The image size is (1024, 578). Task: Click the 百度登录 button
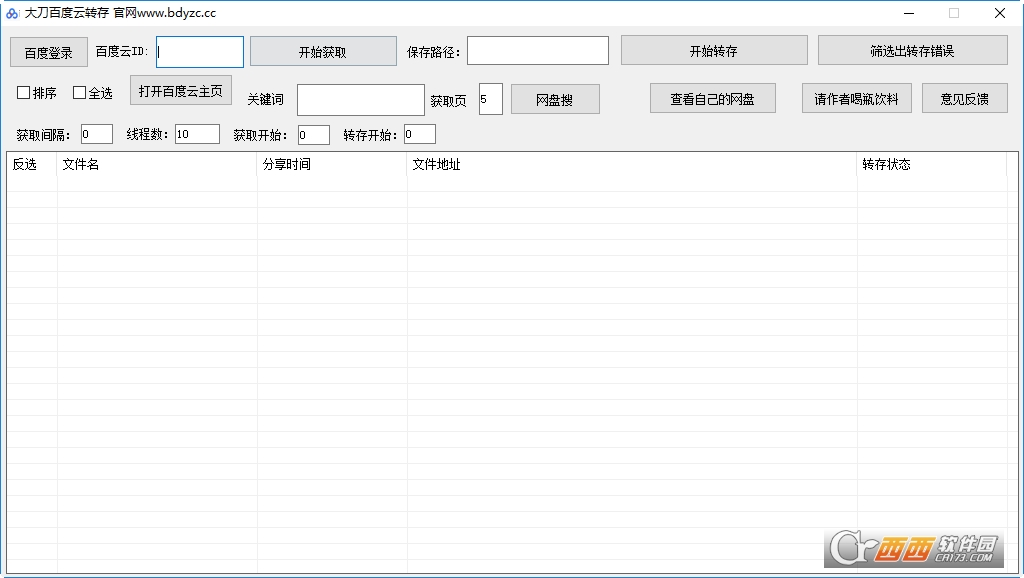(x=49, y=52)
